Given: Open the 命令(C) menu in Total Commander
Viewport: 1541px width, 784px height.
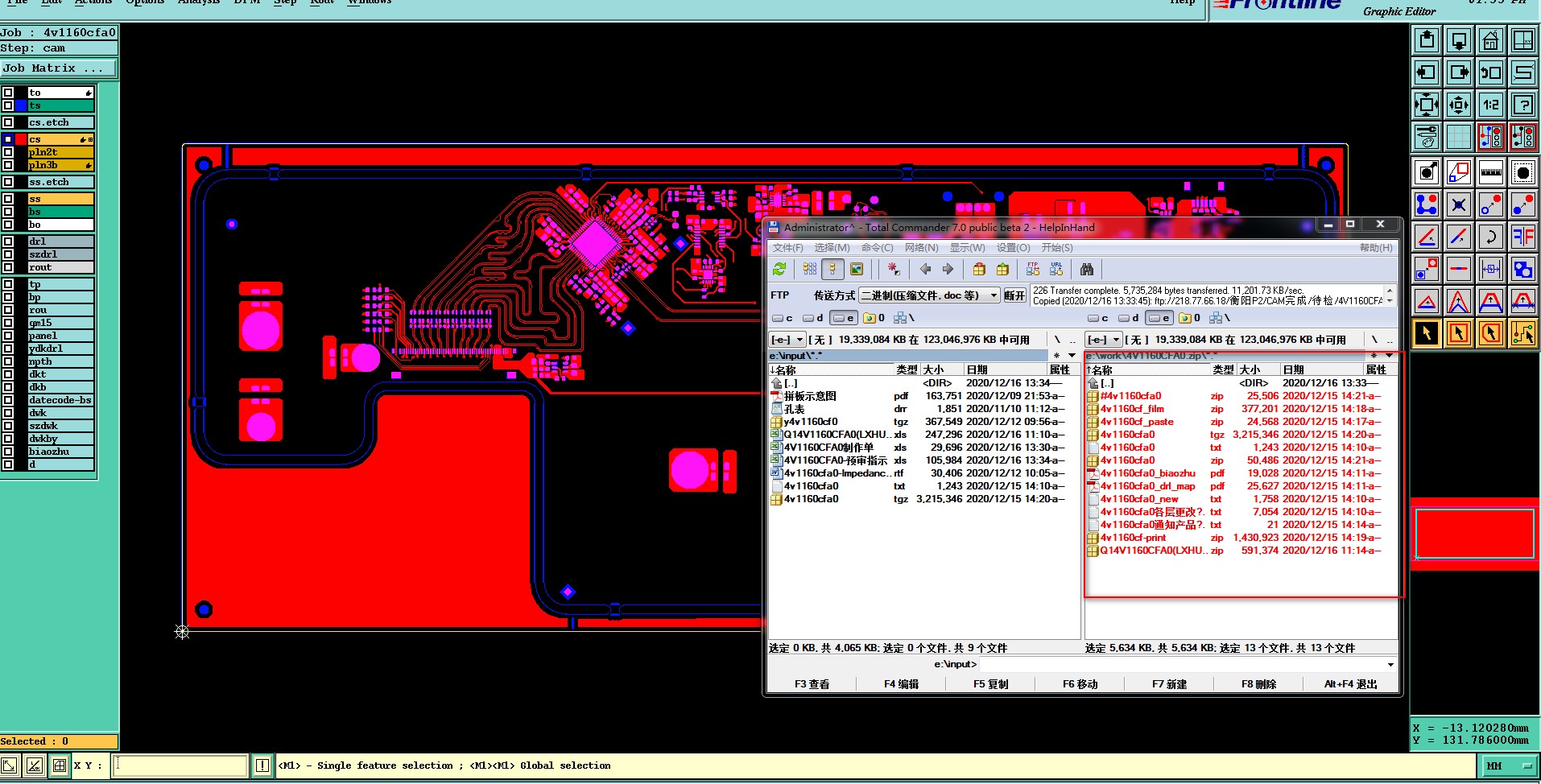Looking at the screenshot, I should [x=877, y=248].
